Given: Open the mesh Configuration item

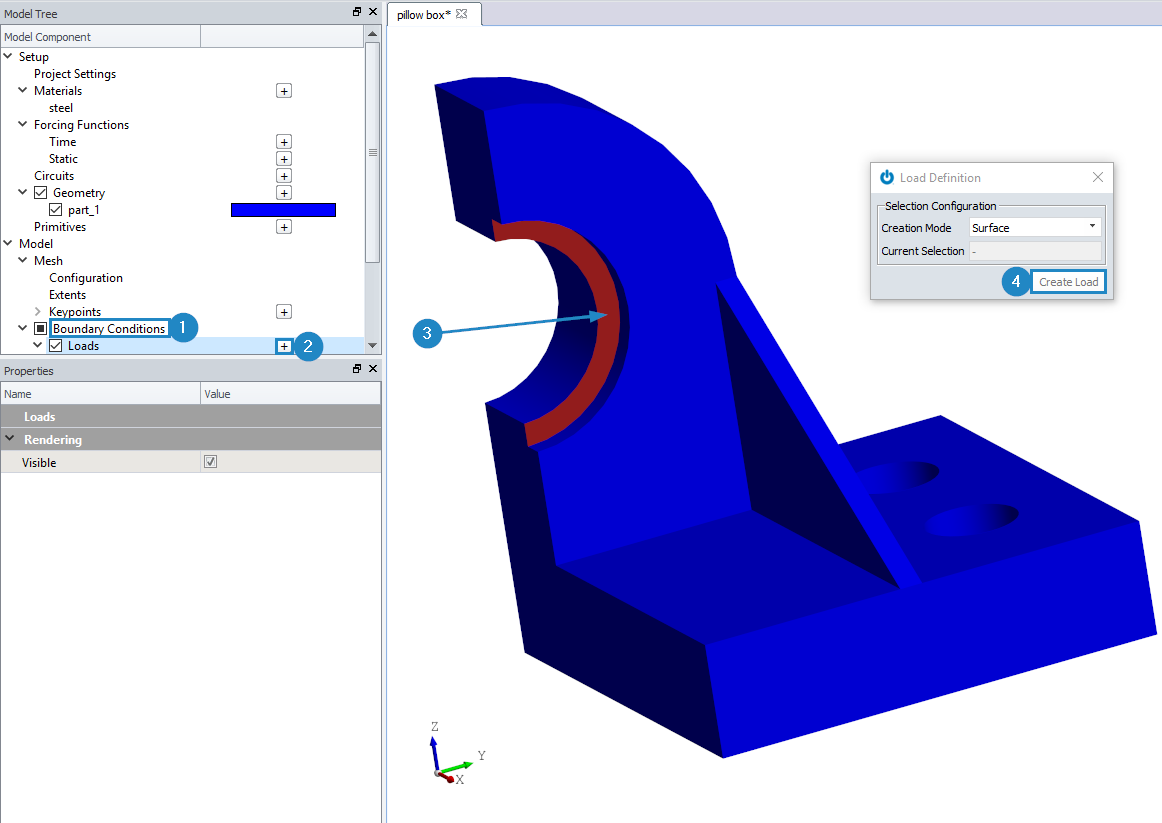Looking at the screenshot, I should click(x=86, y=279).
